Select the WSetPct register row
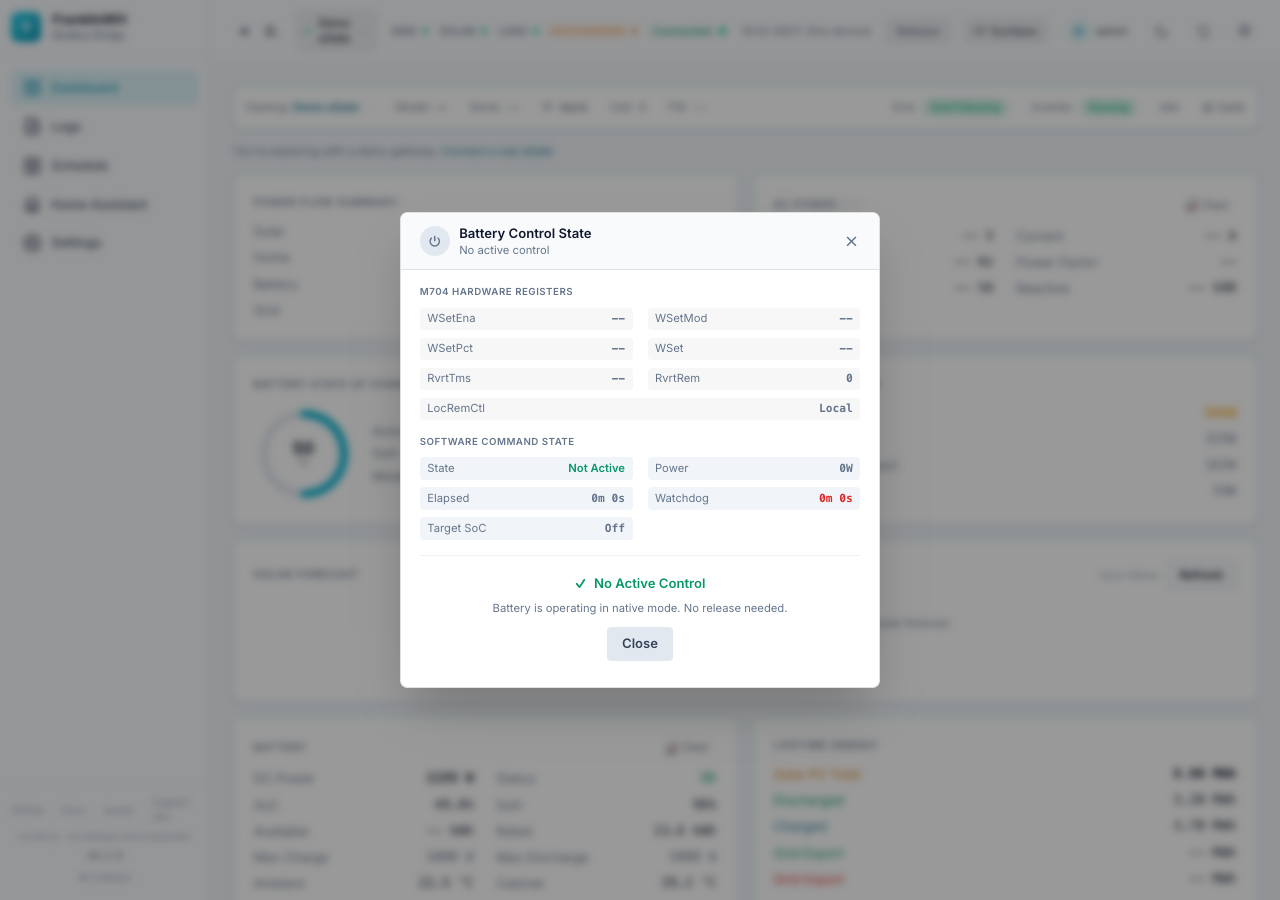 click(526, 349)
